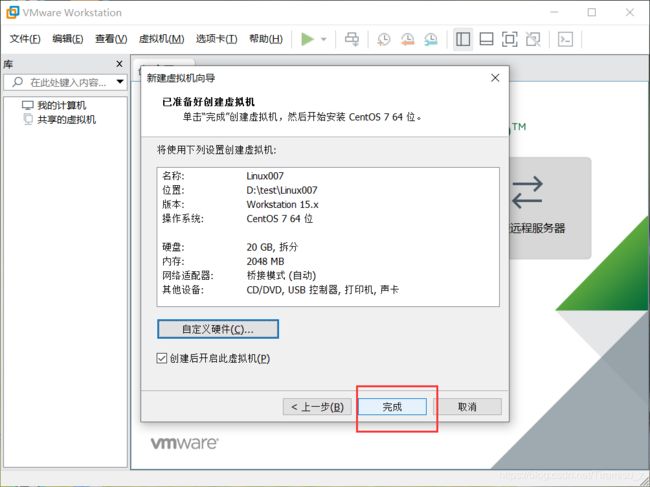
Task: Click the CentOS 7 64 位 OS value
Action: [279, 218]
